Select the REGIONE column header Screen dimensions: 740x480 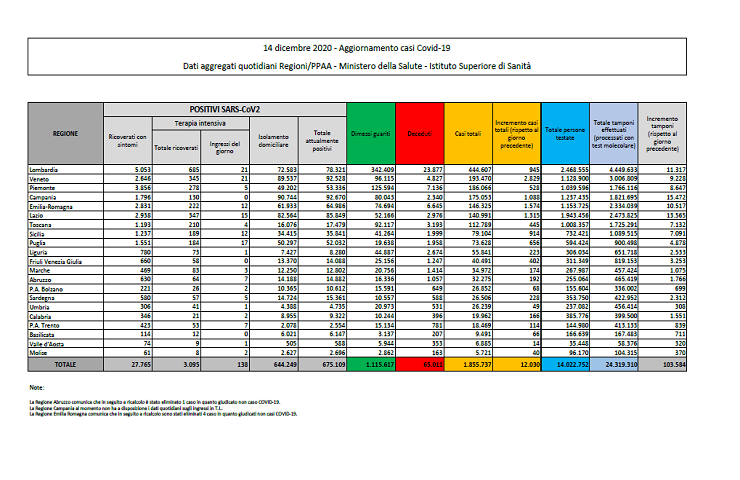(64, 132)
